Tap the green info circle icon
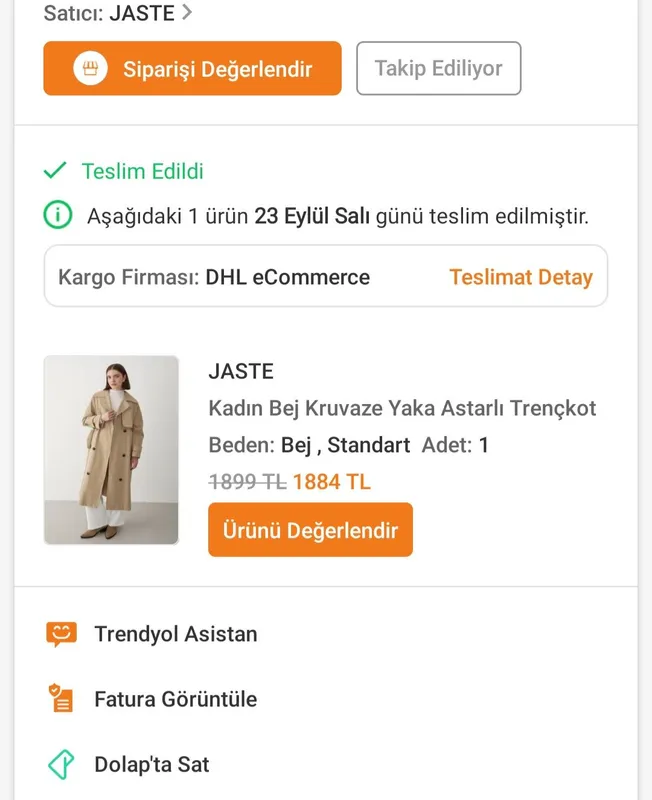This screenshot has width=652, height=800. (x=58, y=215)
